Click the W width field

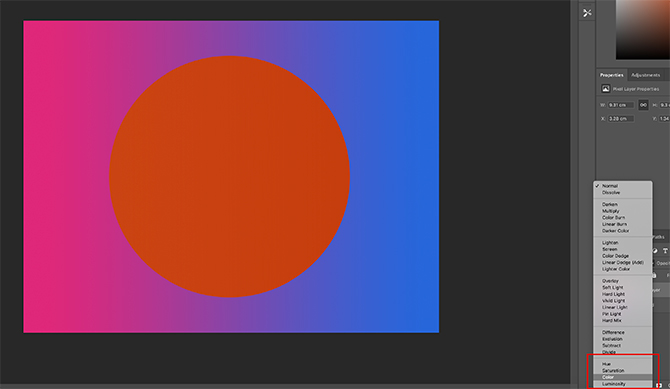click(x=621, y=105)
